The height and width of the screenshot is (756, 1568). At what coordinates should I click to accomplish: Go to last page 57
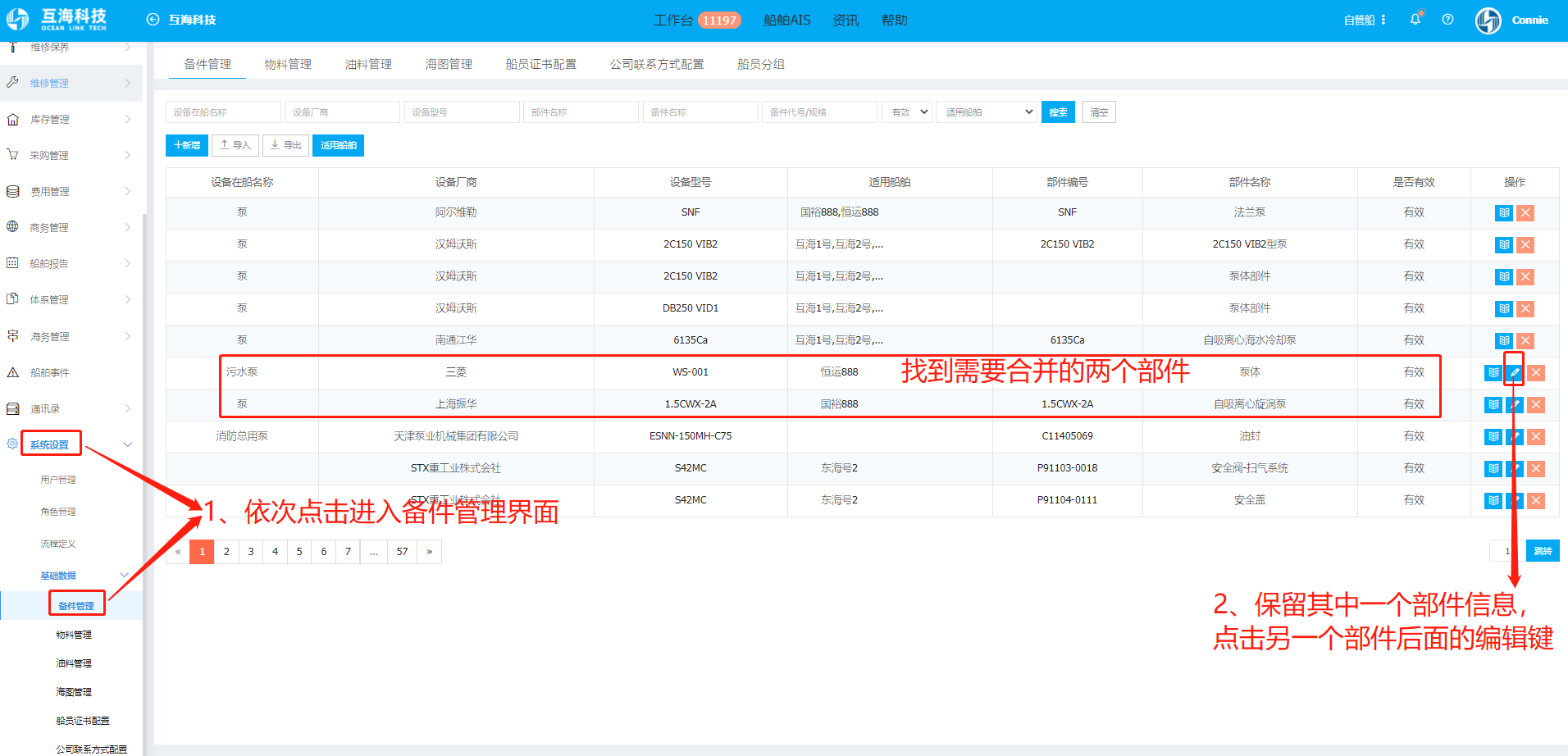pos(402,552)
